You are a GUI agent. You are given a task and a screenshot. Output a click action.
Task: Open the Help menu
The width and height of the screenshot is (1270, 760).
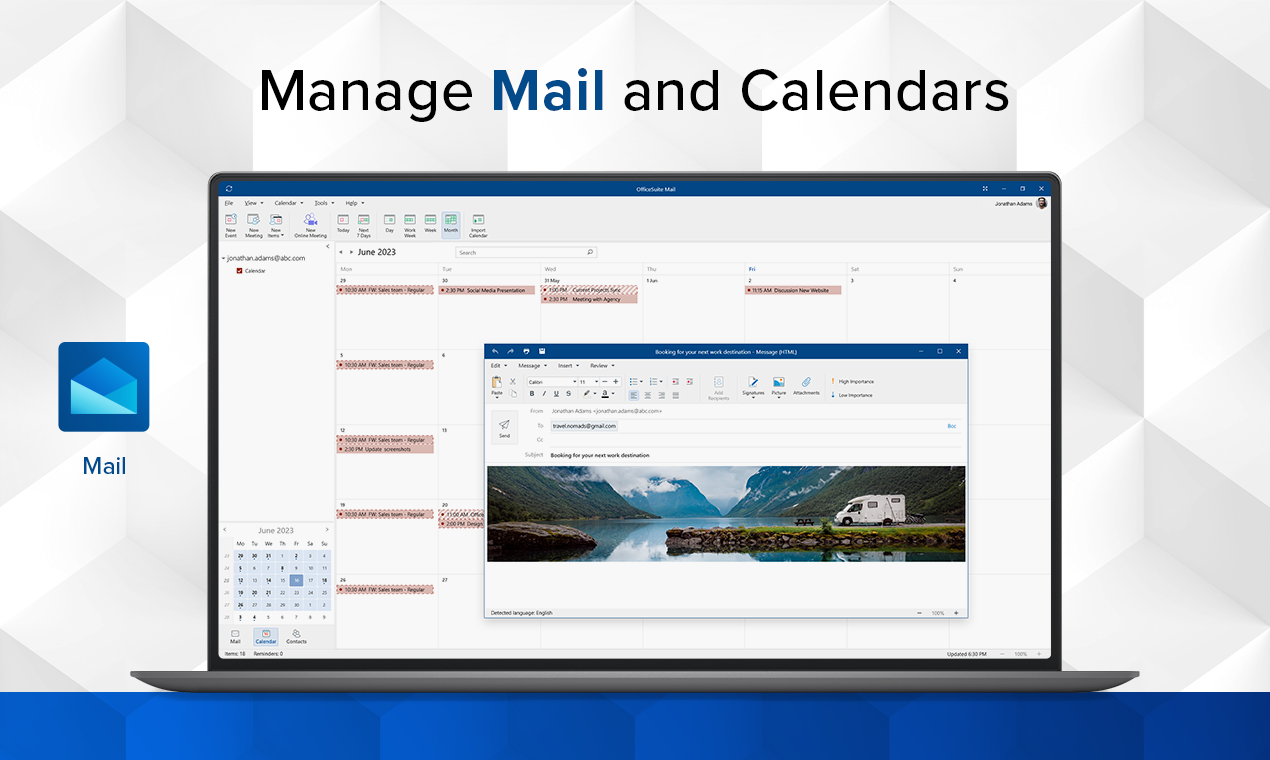click(x=355, y=203)
